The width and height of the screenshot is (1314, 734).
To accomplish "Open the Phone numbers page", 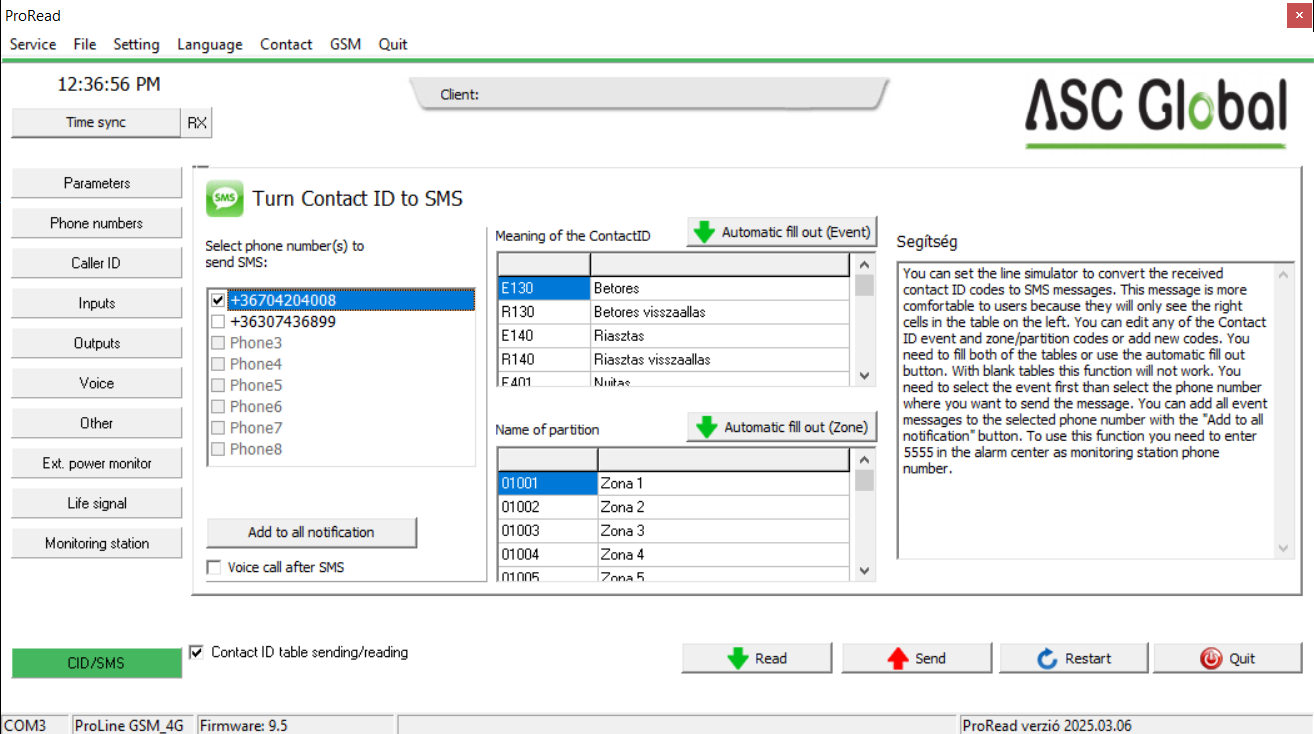I will 97,223.
